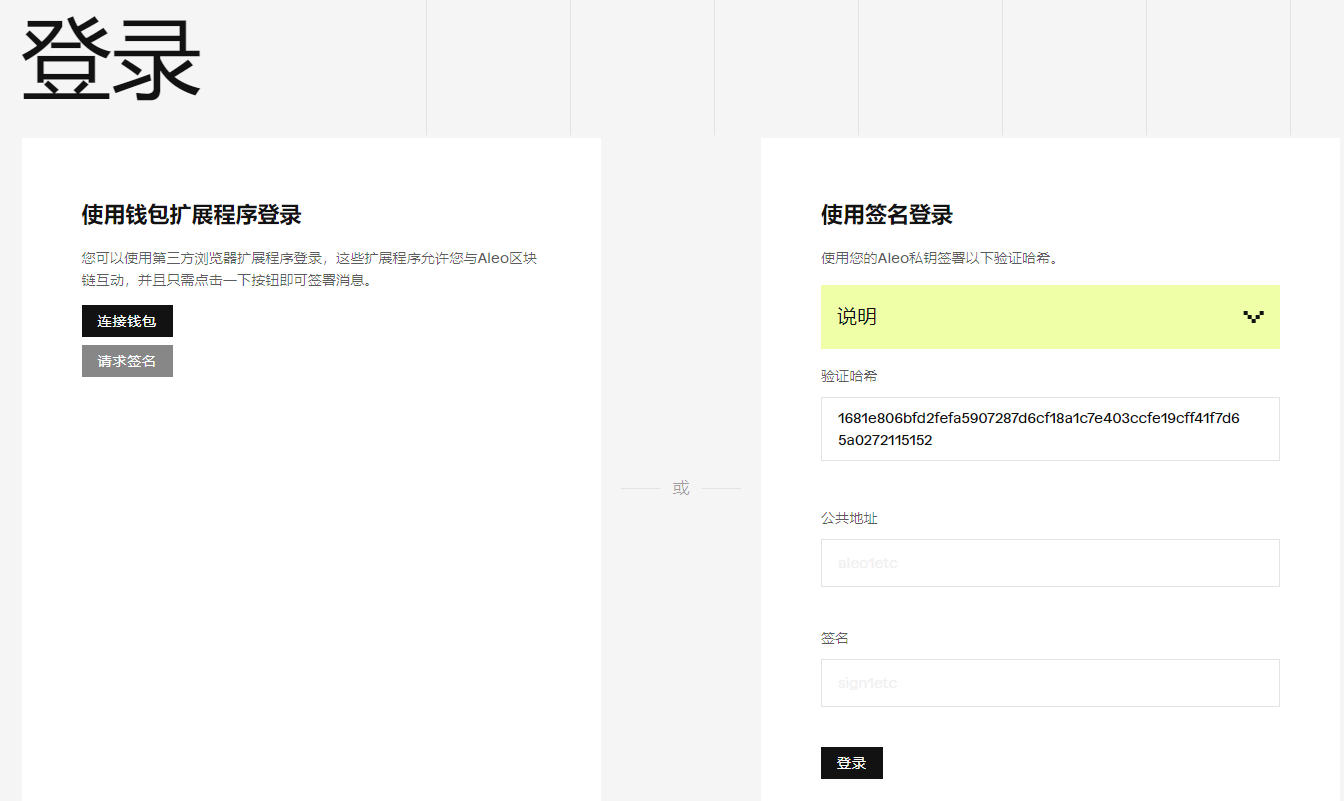Click the 验证哈希 field label
This screenshot has width=1344, height=801.
coord(849,376)
